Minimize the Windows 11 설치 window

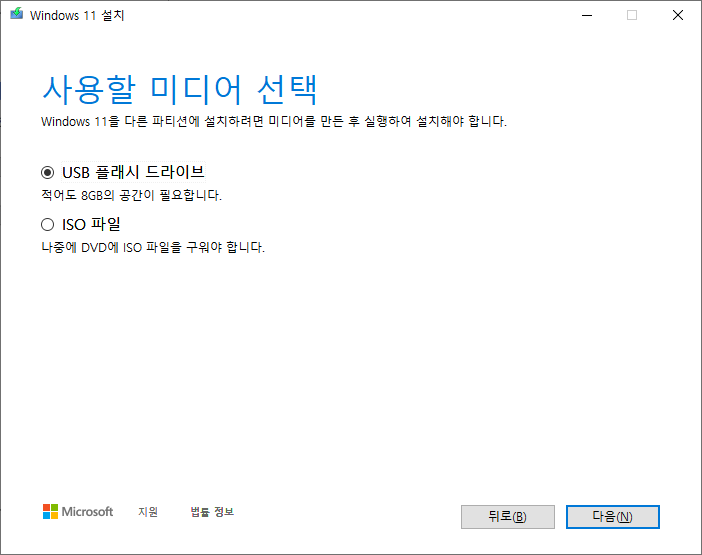tap(587, 15)
